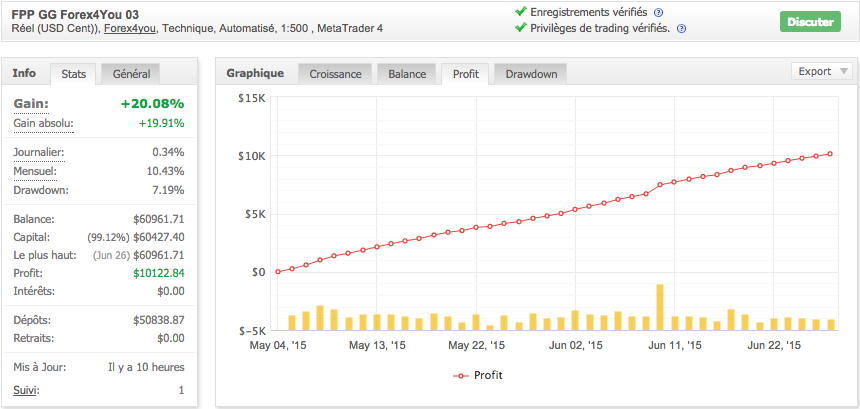
Task: Switch to the Croissance chart tab
Action: click(x=335, y=74)
